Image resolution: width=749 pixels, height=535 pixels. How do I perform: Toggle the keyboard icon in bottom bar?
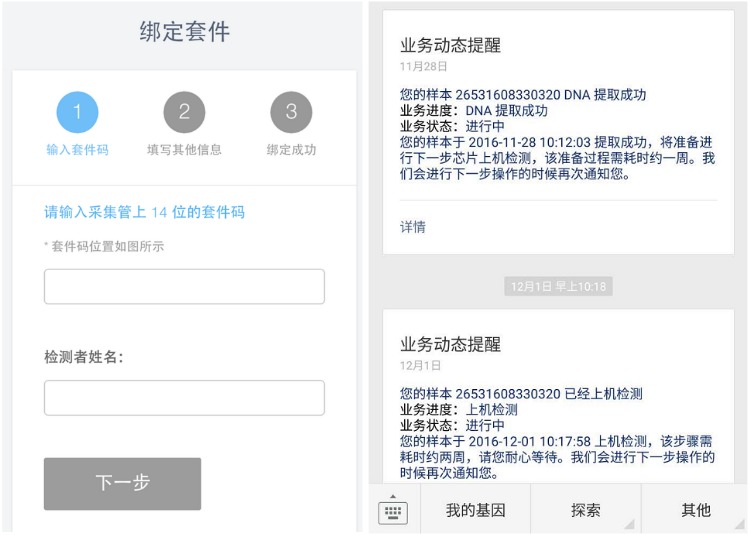393,511
